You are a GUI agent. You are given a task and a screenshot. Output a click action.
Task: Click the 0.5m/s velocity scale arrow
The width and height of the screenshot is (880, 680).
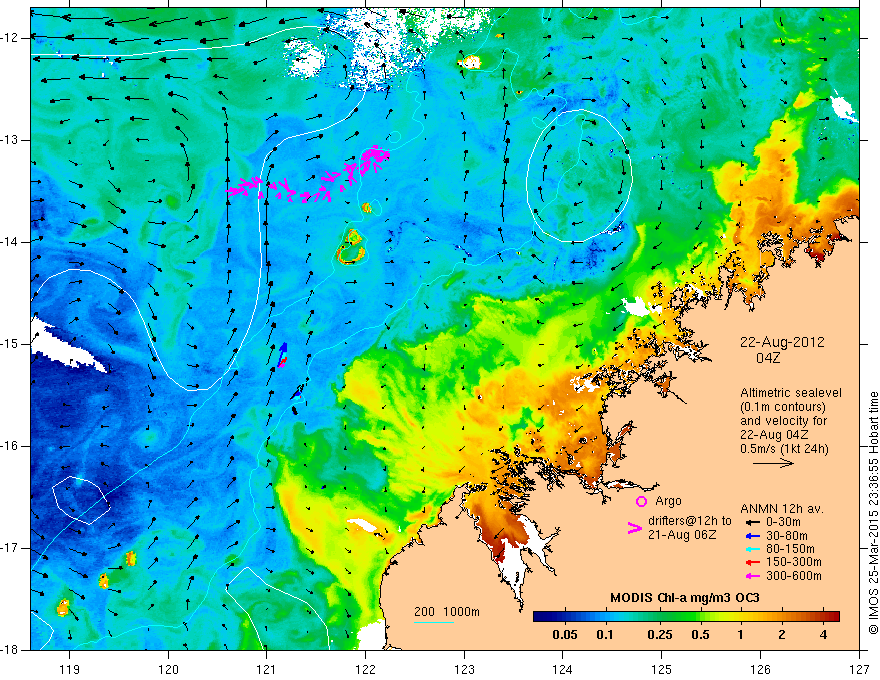click(x=773, y=463)
